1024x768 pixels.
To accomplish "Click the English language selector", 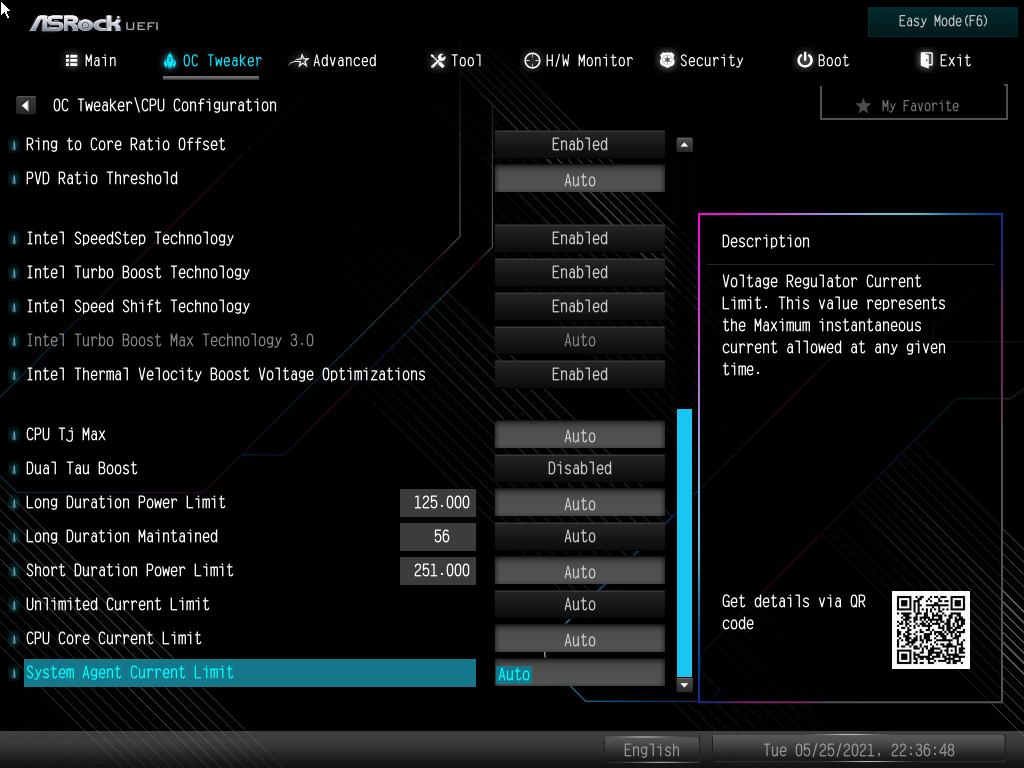I will point(652,749).
